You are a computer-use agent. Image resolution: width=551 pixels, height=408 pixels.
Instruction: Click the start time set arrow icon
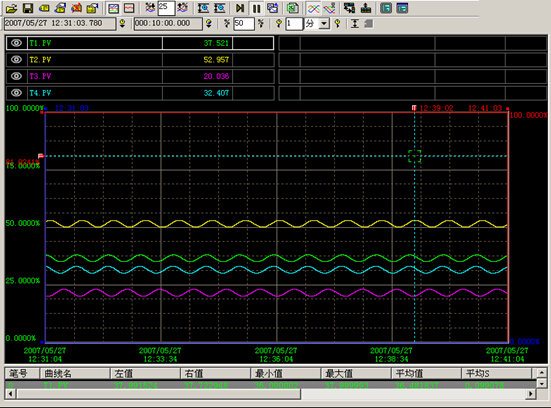(122, 24)
